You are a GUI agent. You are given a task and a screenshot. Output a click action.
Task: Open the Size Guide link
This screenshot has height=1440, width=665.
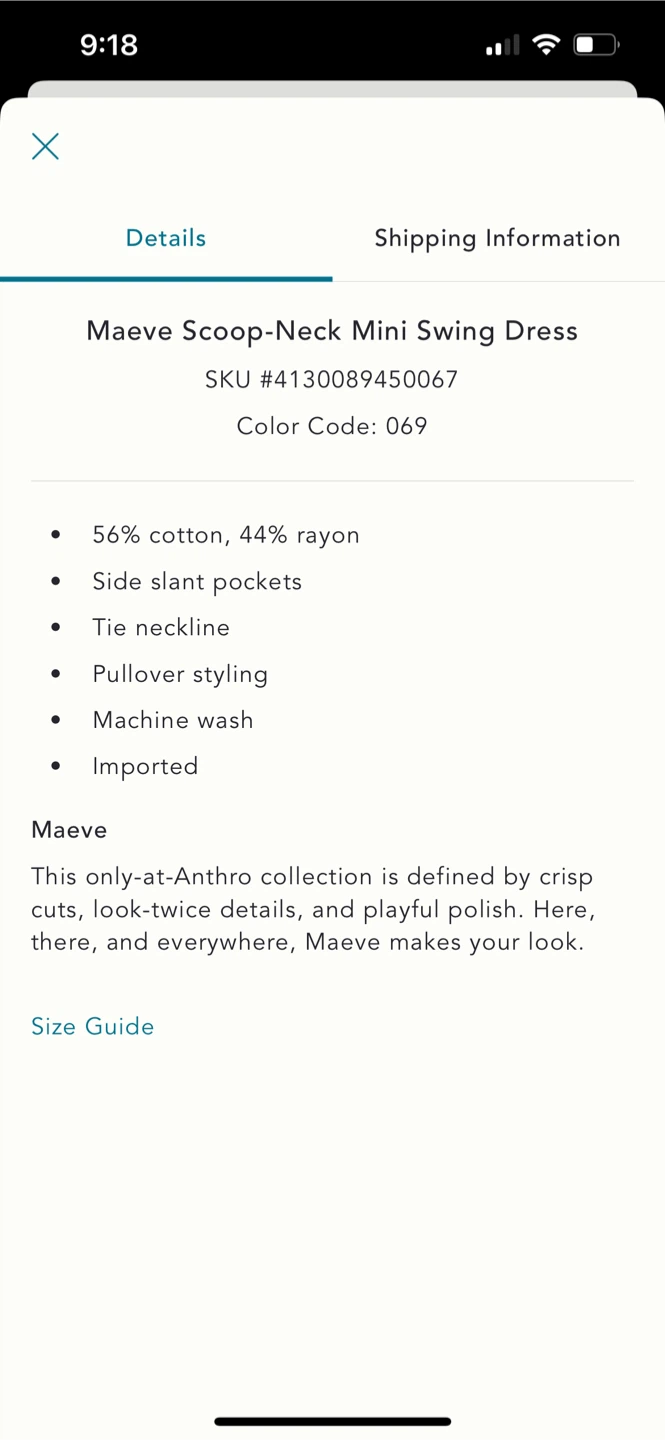point(92,1026)
